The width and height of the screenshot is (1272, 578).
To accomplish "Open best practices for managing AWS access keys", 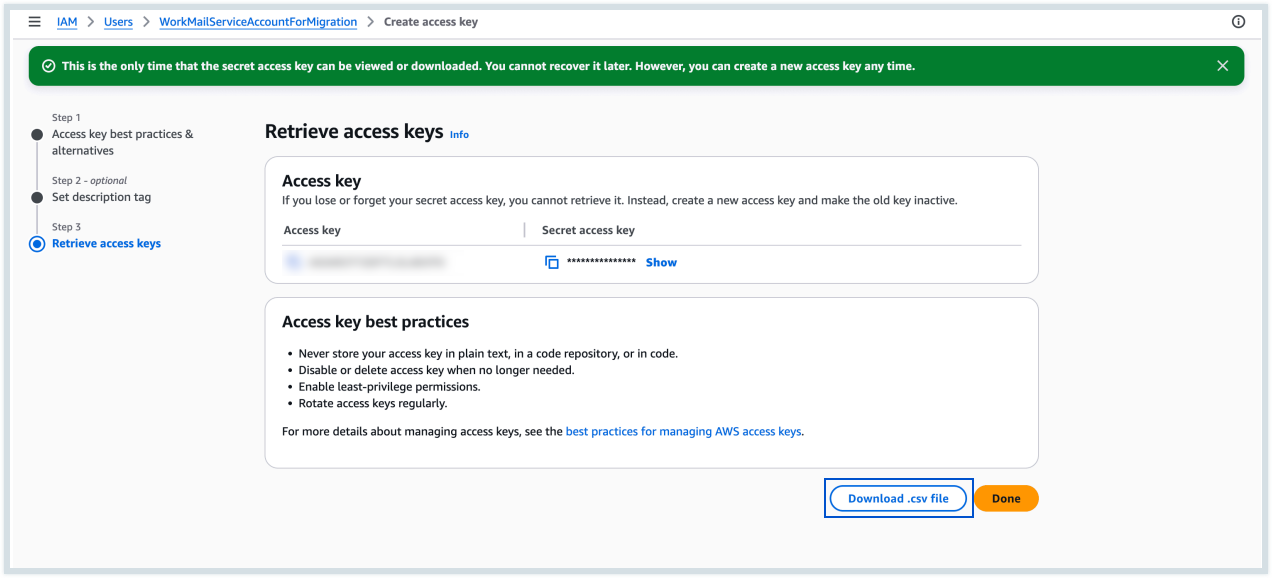I will point(683,431).
